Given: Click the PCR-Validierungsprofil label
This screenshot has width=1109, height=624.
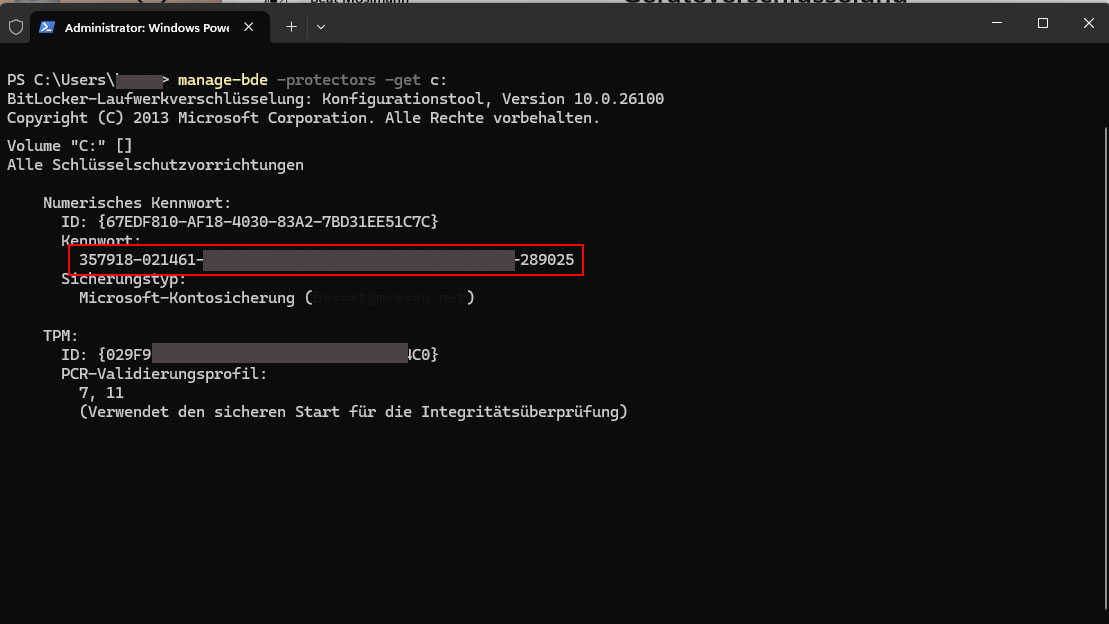Looking at the screenshot, I should tap(164, 374).
